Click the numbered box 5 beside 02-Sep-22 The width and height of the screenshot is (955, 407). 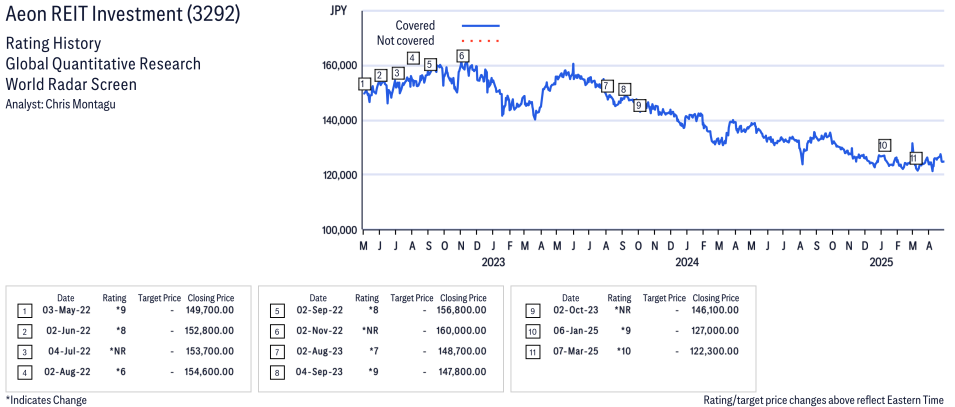pyautogui.click(x=277, y=310)
